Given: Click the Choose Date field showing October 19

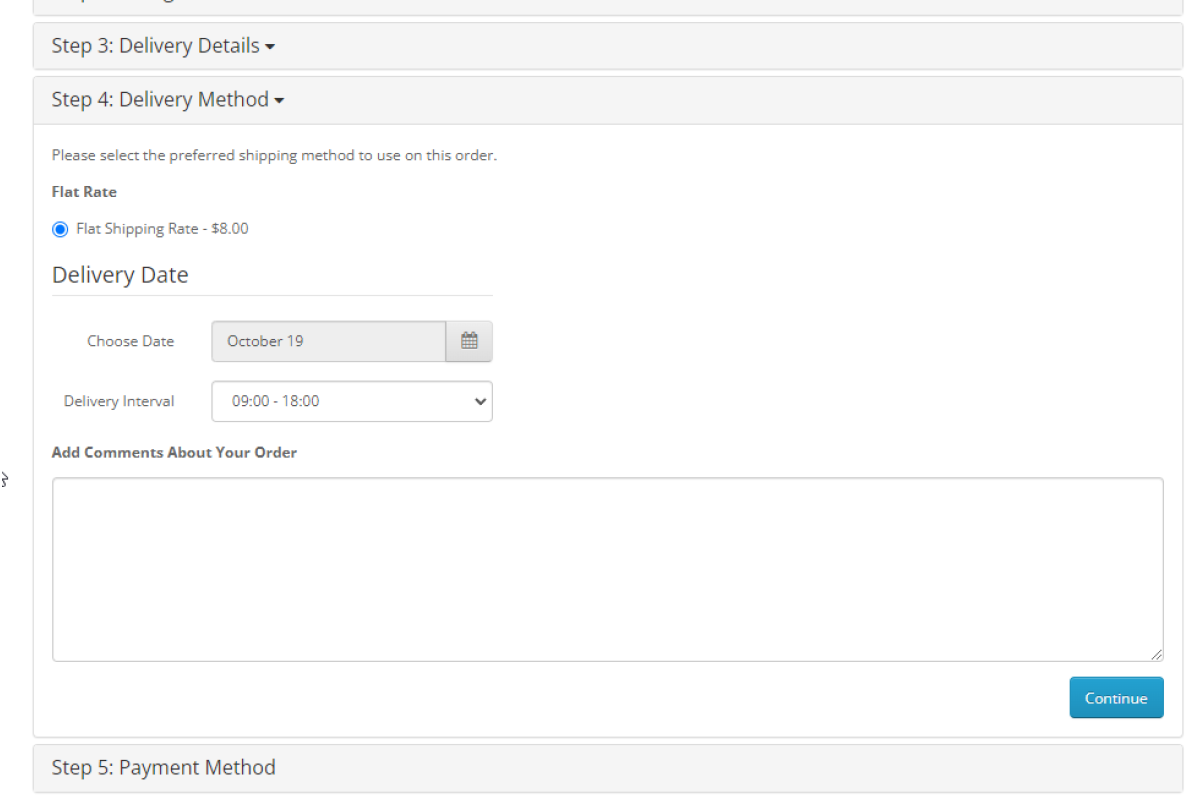Looking at the screenshot, I should [328, 341].
